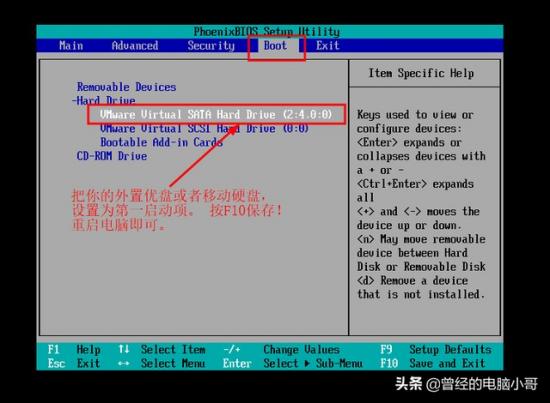Screen dimensions: 550x403
Task: Click the Enter Select Sub-Menu hint
Action: point(293,363)
